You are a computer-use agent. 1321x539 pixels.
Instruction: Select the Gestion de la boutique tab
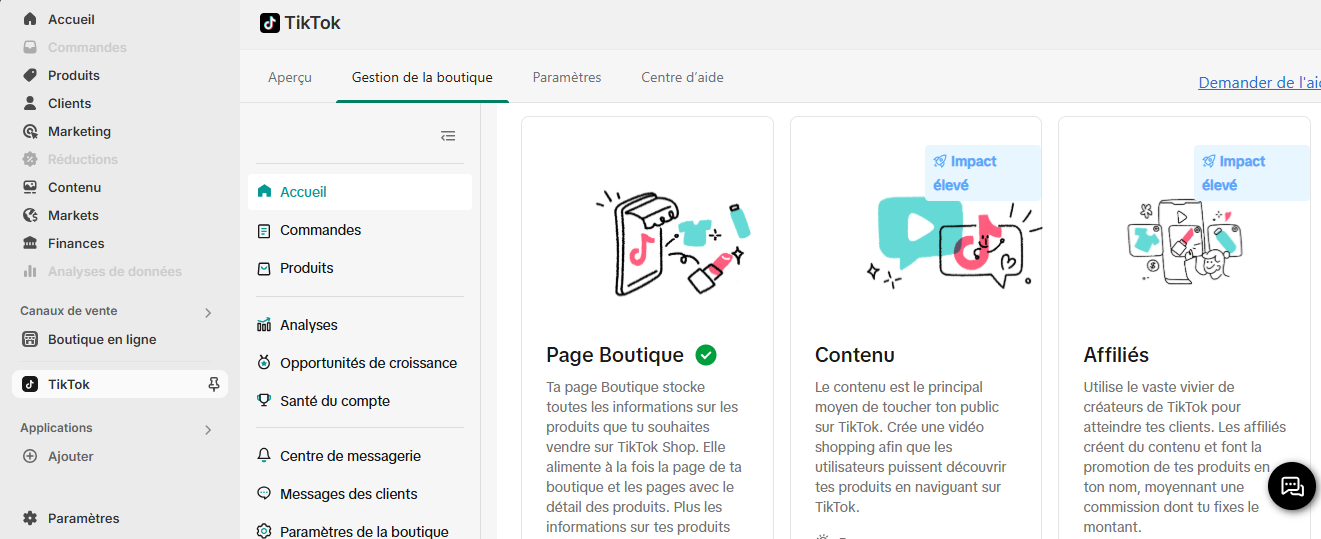coord(422,77)
